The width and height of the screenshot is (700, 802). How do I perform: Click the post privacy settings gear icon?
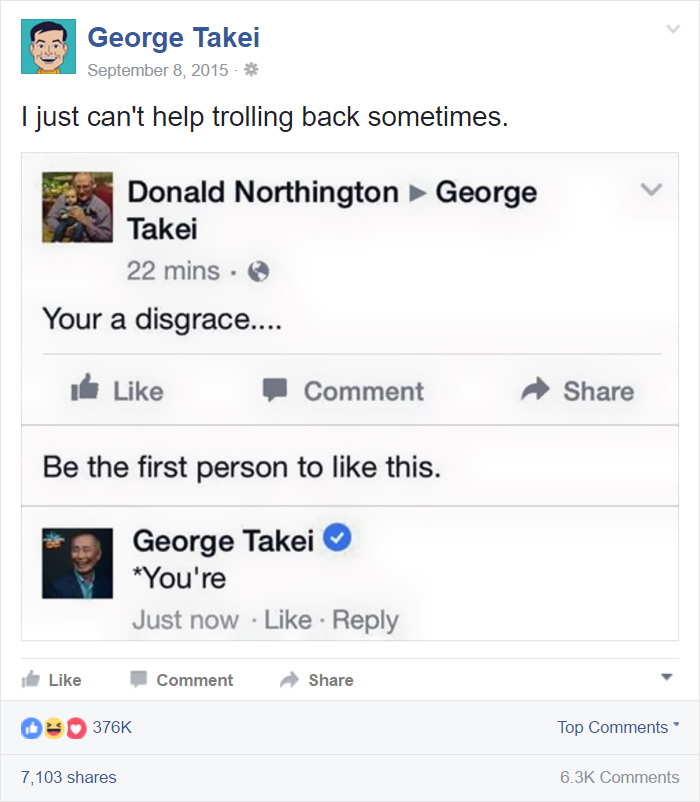(251, 70)
